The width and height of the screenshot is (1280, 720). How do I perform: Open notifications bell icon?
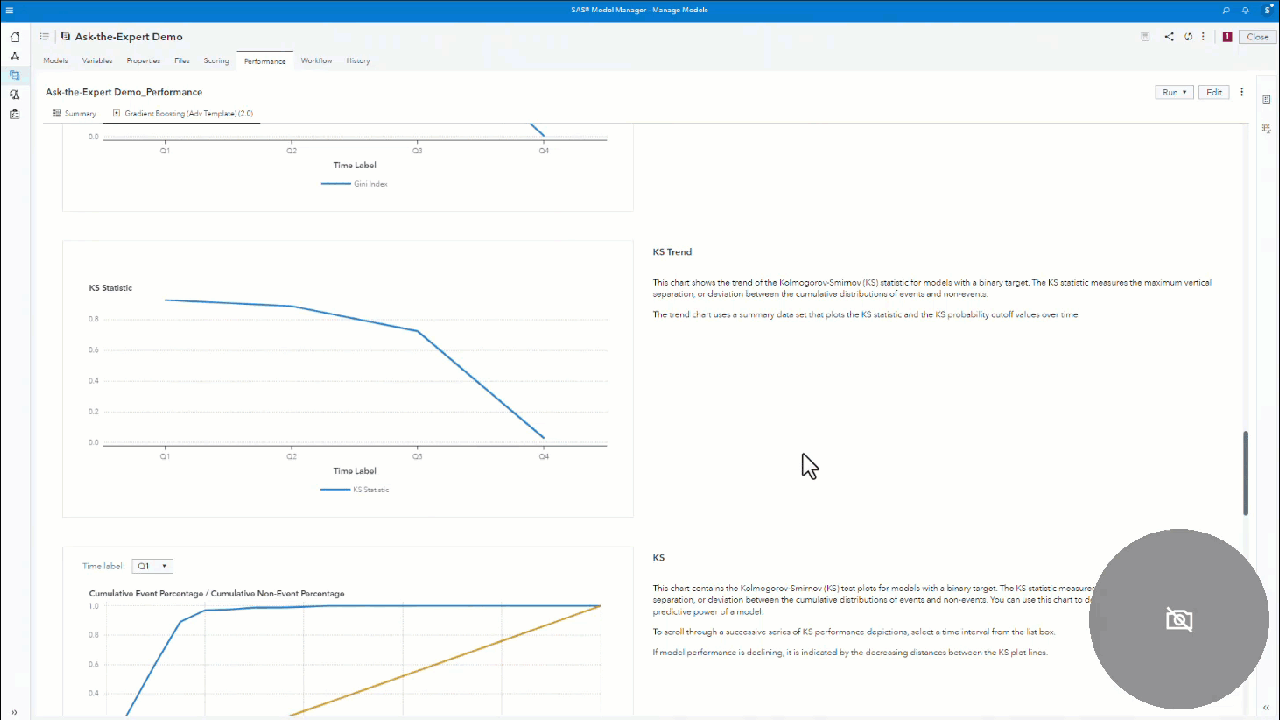coord(1245,10)
